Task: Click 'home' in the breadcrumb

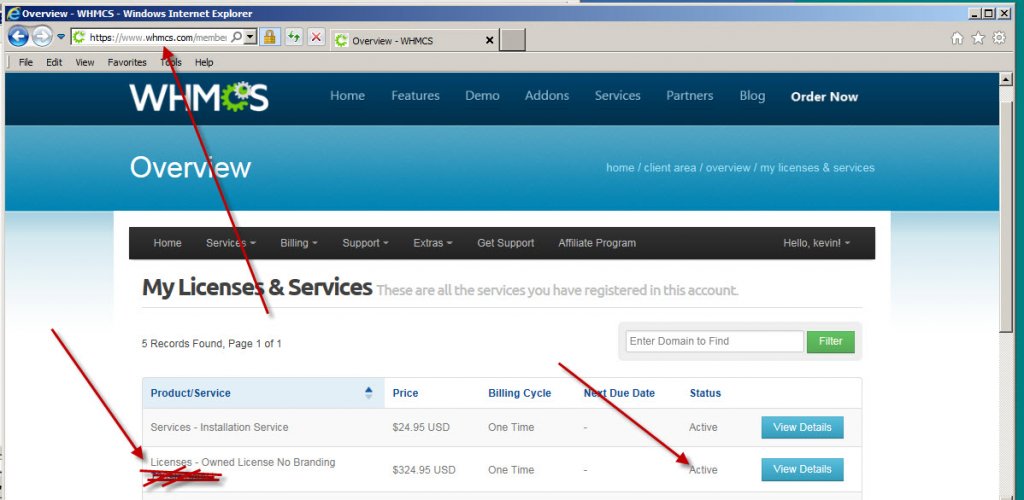Action: pos(620,168)
